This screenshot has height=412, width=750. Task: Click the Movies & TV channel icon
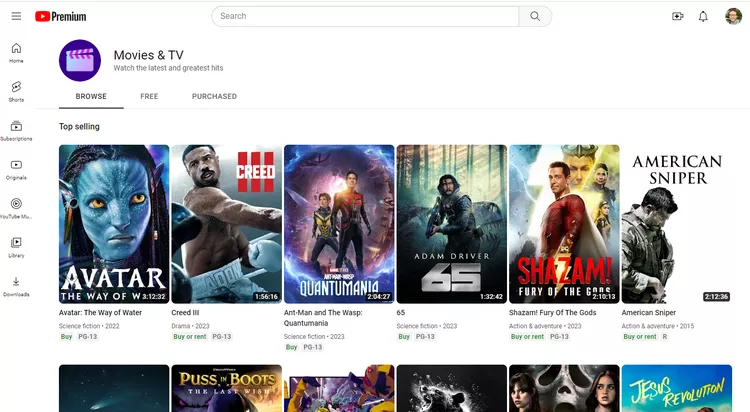(x=80, y=60)
